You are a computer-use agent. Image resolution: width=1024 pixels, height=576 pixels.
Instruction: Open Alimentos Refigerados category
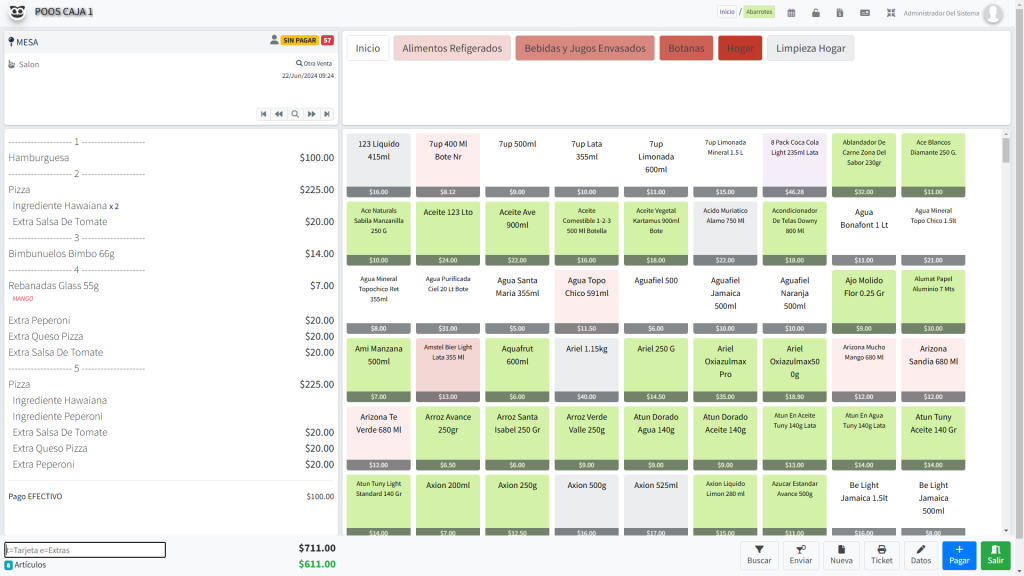coord(452,48)
